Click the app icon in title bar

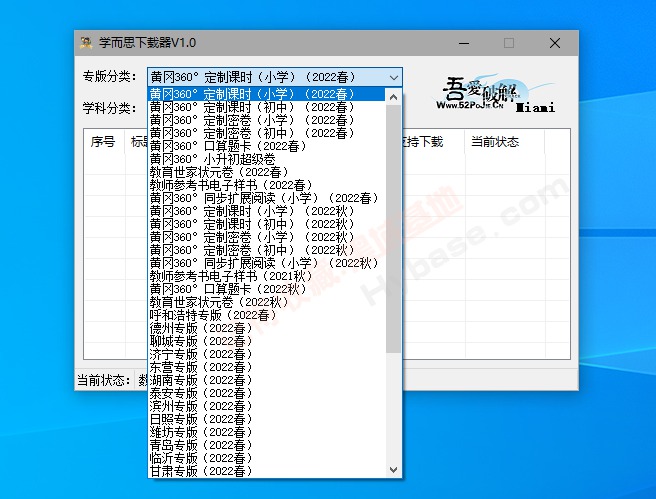(86, 43)
